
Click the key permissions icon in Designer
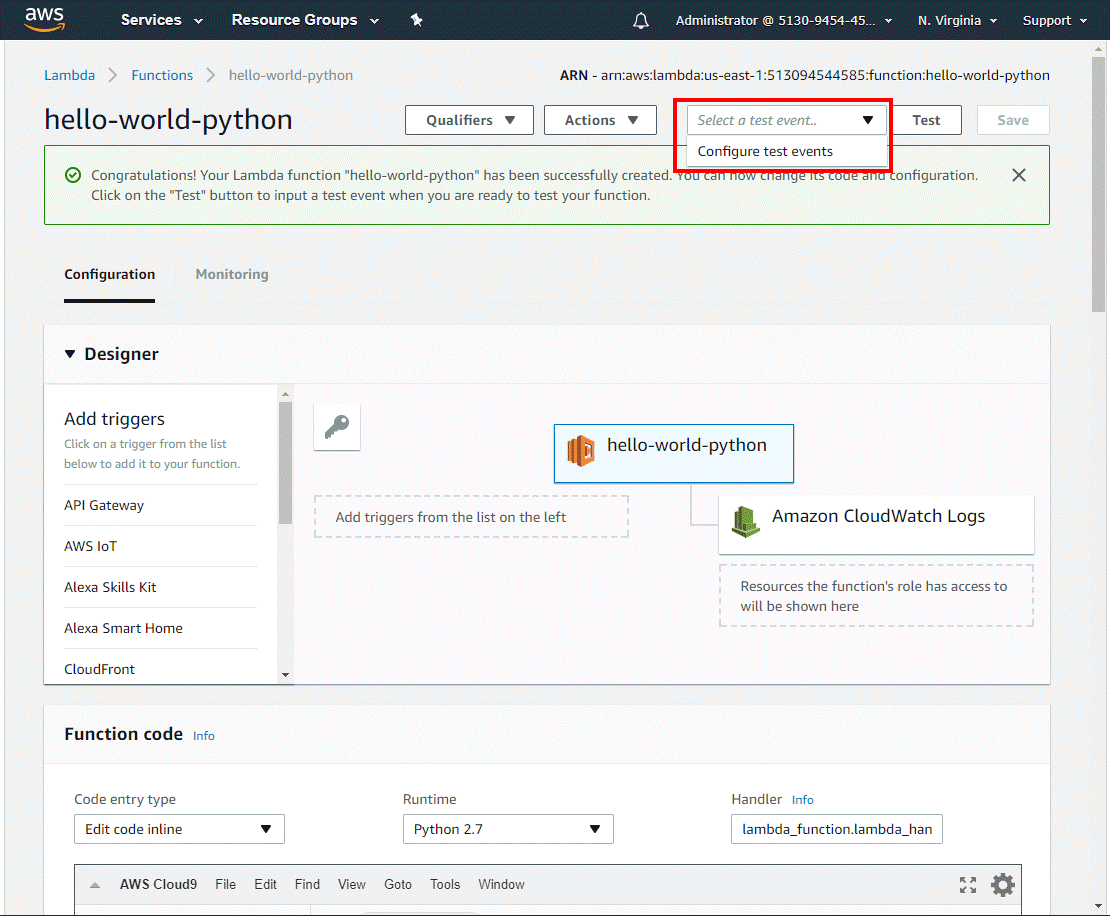[337, 427]
